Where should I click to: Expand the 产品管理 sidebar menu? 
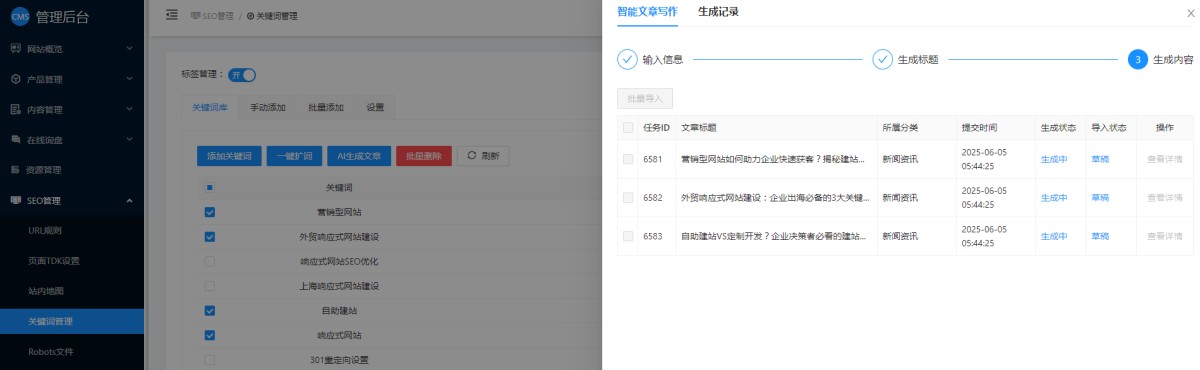click(x=72, y=79)
